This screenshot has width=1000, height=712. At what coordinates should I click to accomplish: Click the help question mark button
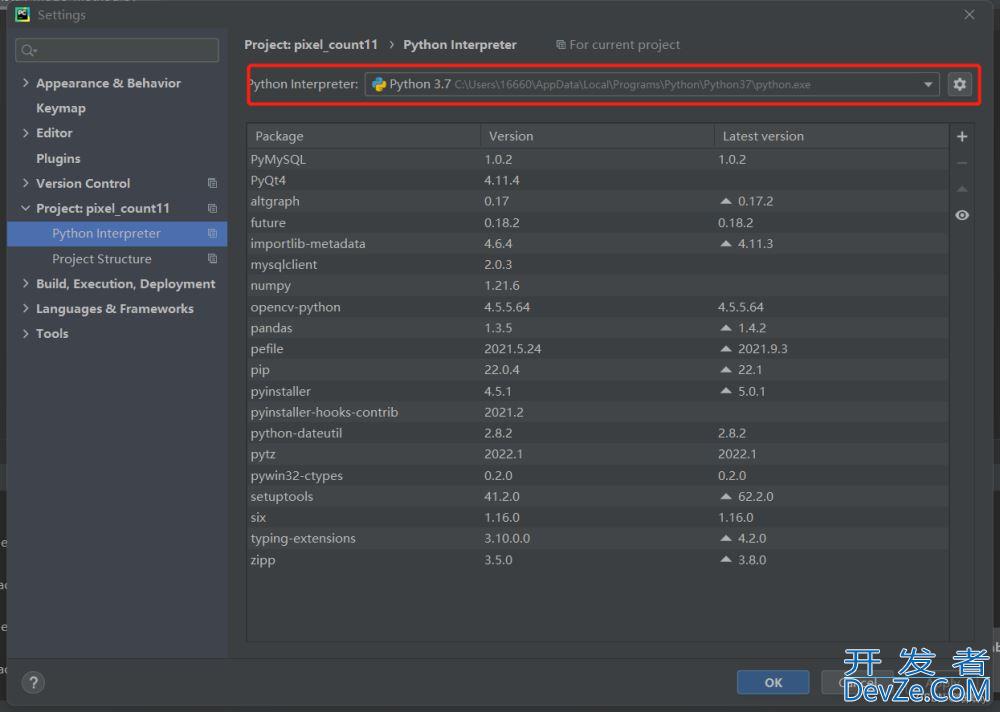click(x=34, y=683)
